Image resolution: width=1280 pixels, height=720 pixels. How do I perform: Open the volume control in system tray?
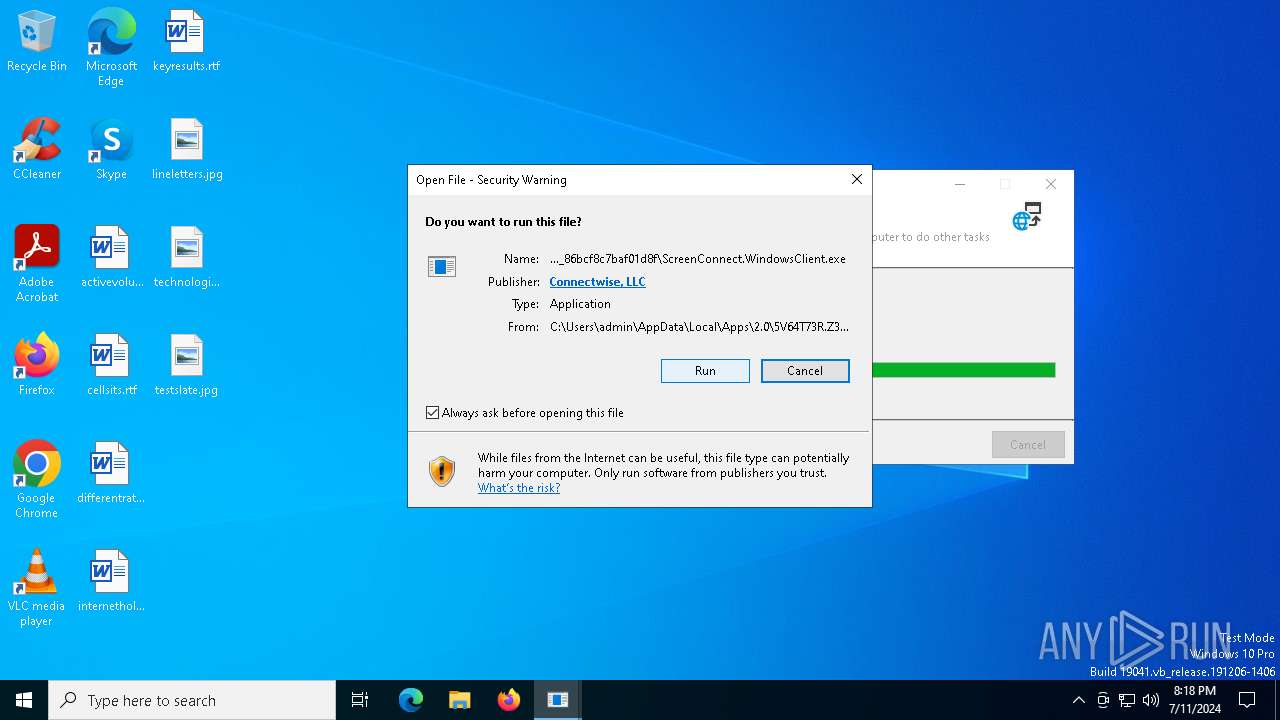[1151, 700]
